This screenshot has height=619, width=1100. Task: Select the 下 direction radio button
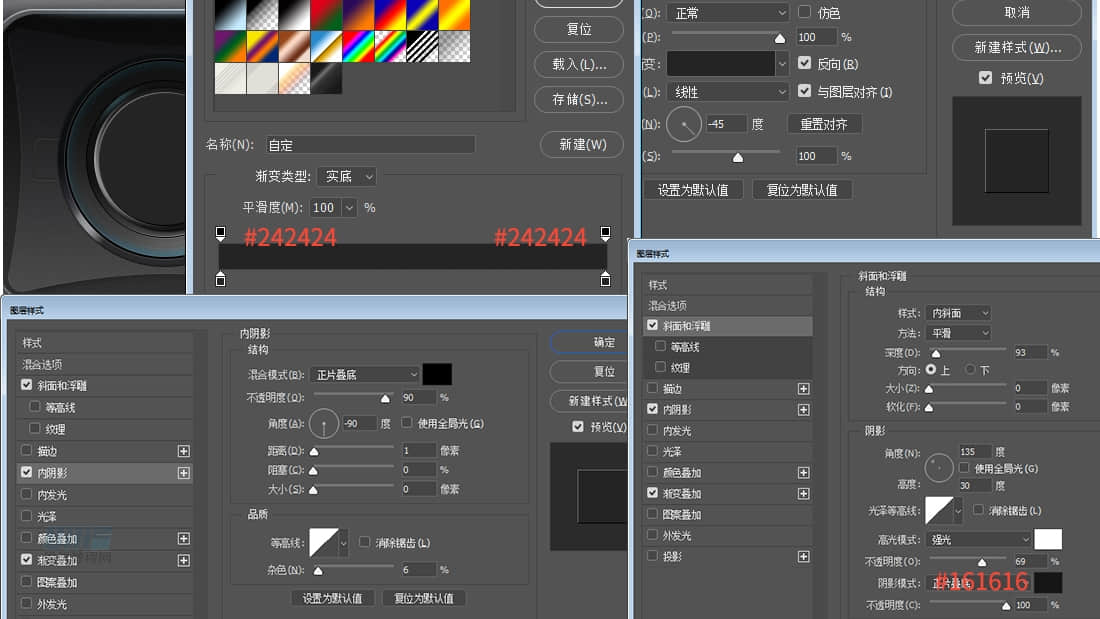pos(970,369)
